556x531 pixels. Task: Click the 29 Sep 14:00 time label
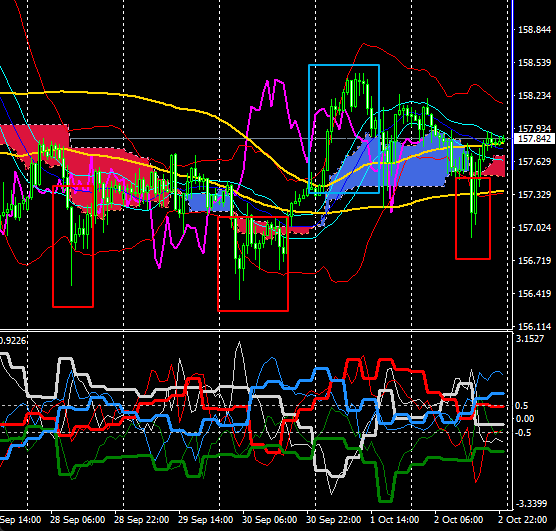(x=206, y=520)
